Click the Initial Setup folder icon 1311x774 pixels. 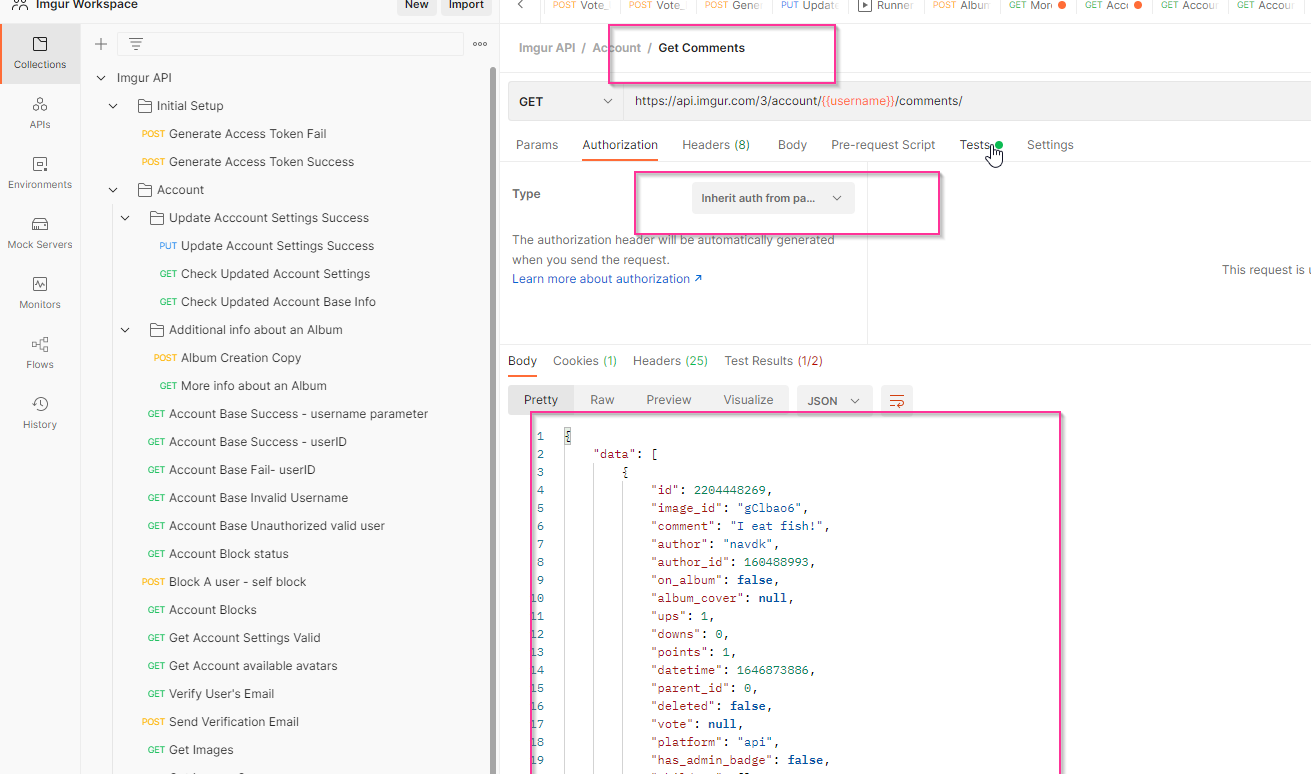coord(144,106)
